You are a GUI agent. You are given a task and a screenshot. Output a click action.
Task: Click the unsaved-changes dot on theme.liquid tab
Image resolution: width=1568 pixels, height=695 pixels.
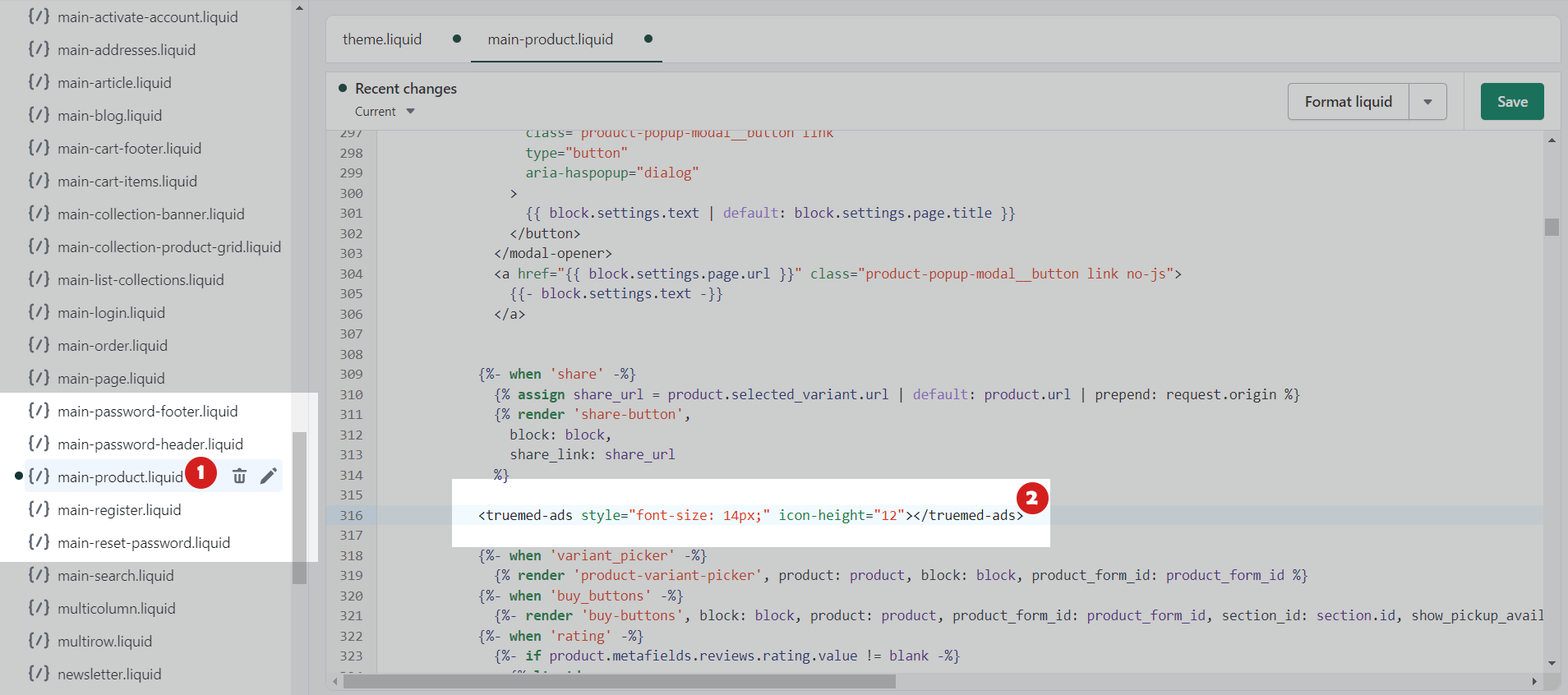pos(457,39)
